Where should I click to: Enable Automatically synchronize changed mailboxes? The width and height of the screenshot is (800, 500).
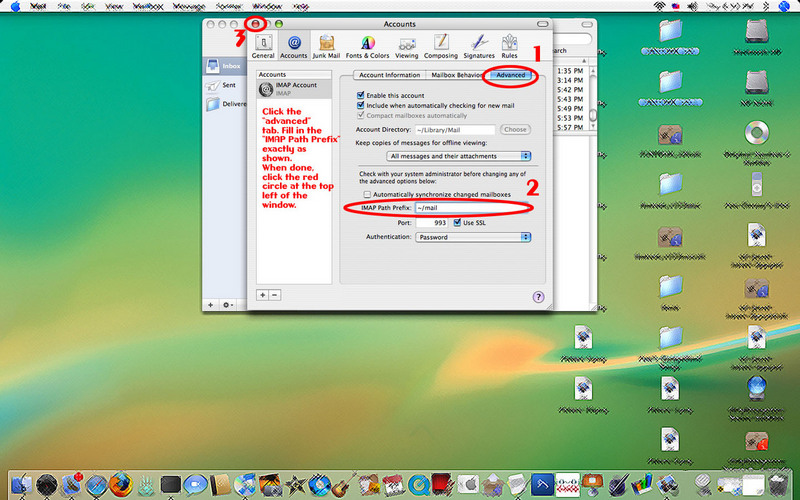point(367,194)
